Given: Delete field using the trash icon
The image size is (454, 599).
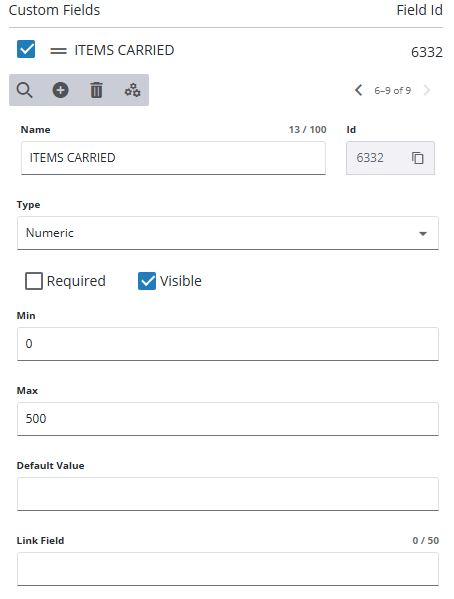Looking at the screenshot, I should [x=96, y=91].
